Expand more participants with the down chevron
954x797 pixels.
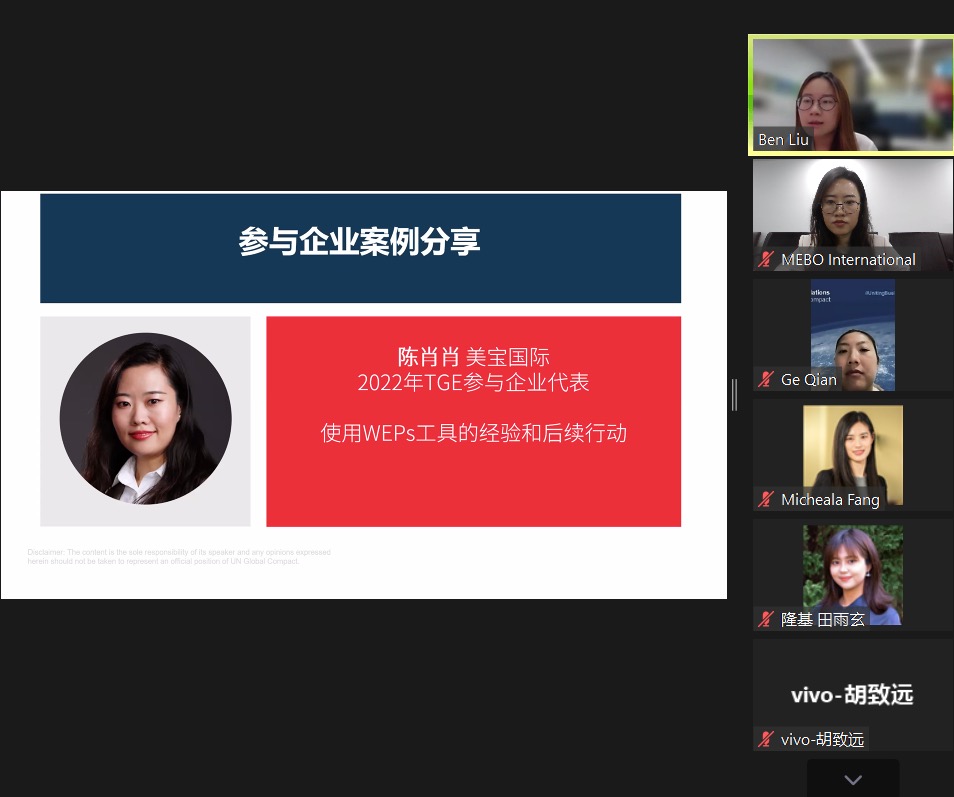tap(852, 779)
